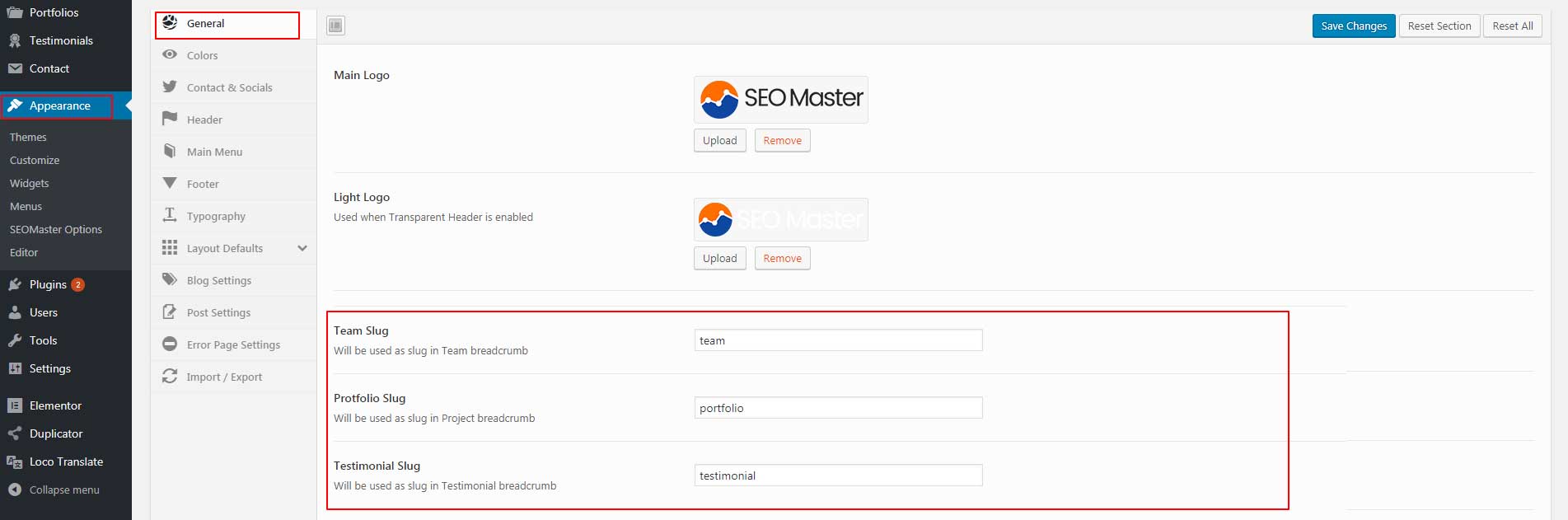Click the Main Menu book icon

pos(170,151)
